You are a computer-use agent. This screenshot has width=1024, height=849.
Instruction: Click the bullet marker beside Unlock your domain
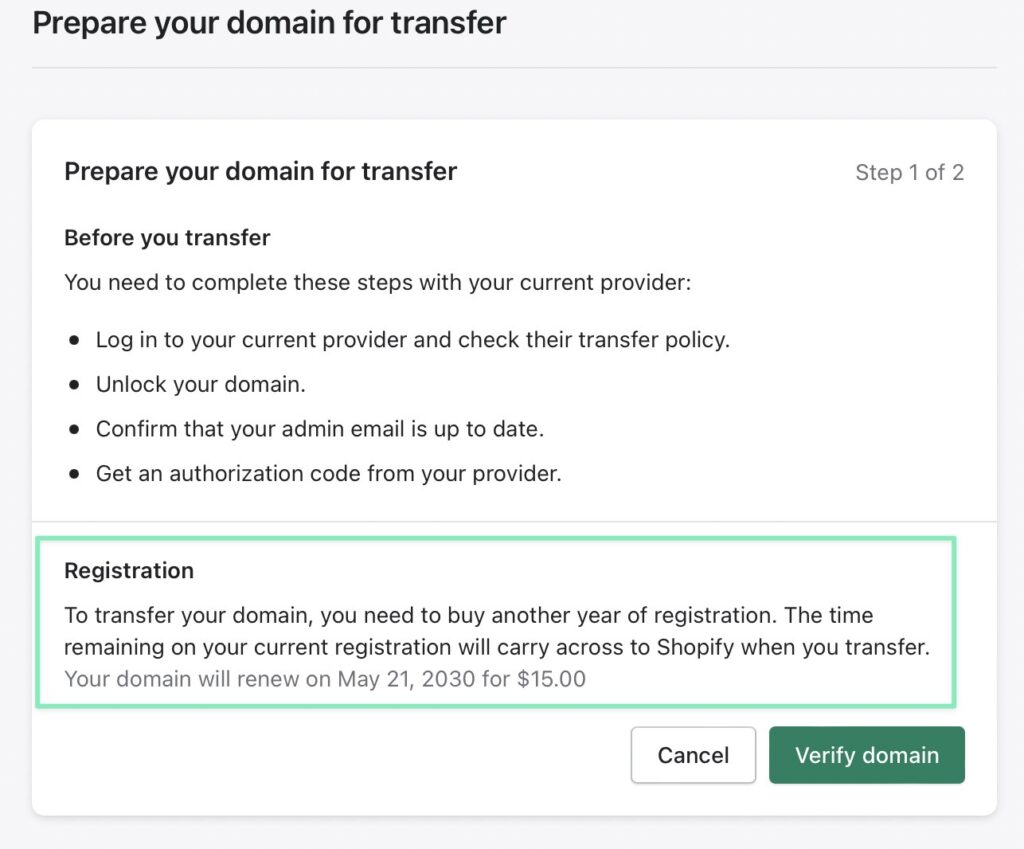click(x=74, y=383)
